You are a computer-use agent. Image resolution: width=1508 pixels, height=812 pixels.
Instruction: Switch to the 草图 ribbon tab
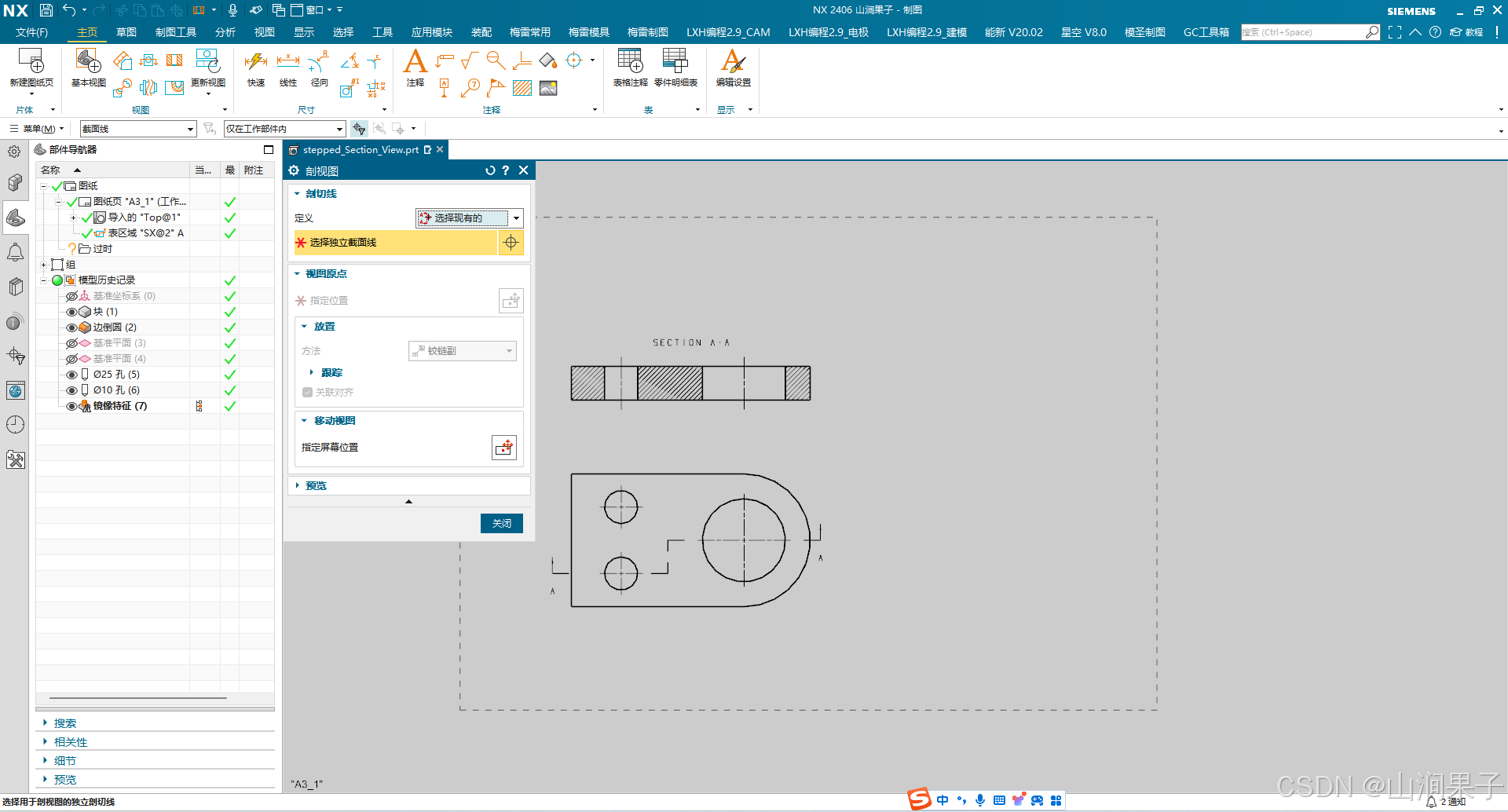tap(126, 32)
